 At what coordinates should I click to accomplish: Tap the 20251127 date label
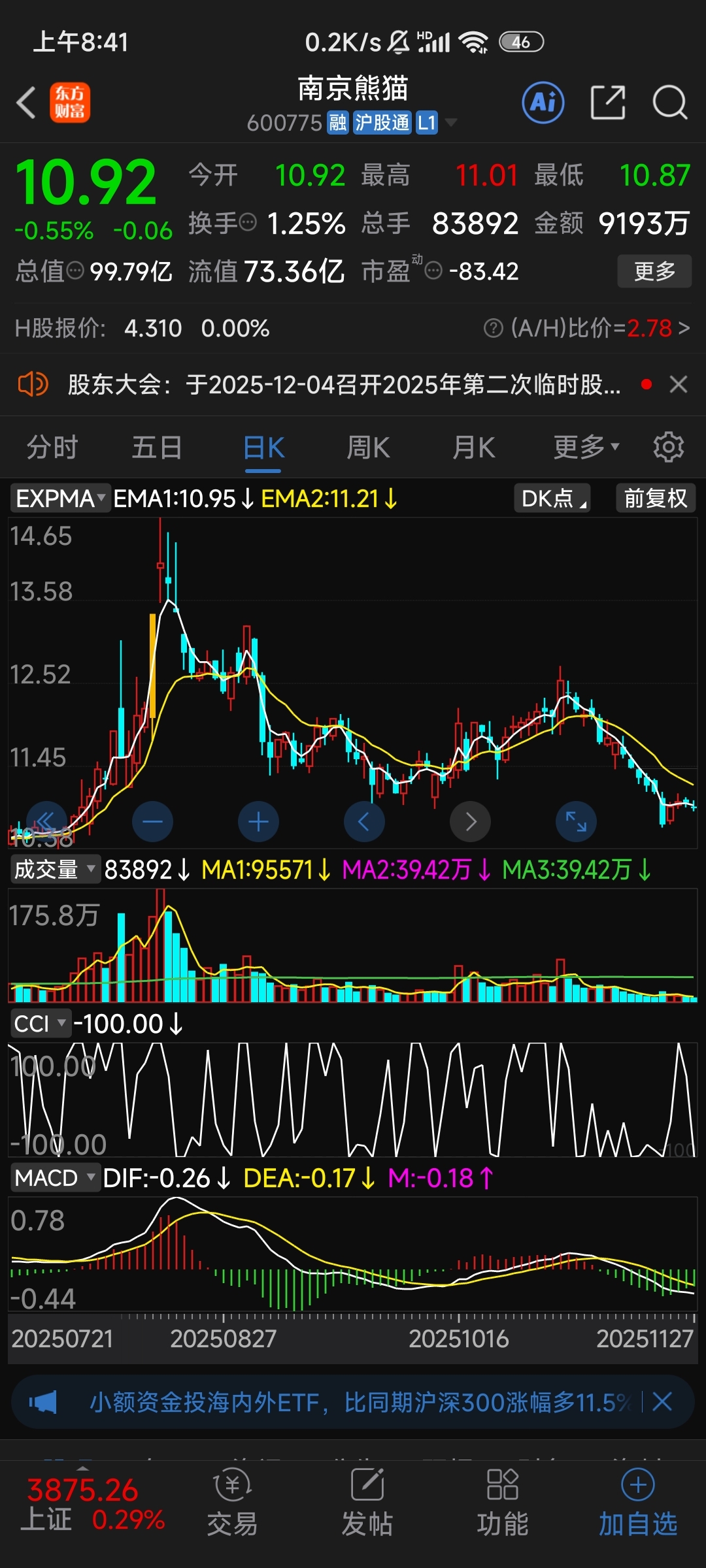pos(645,1339)
